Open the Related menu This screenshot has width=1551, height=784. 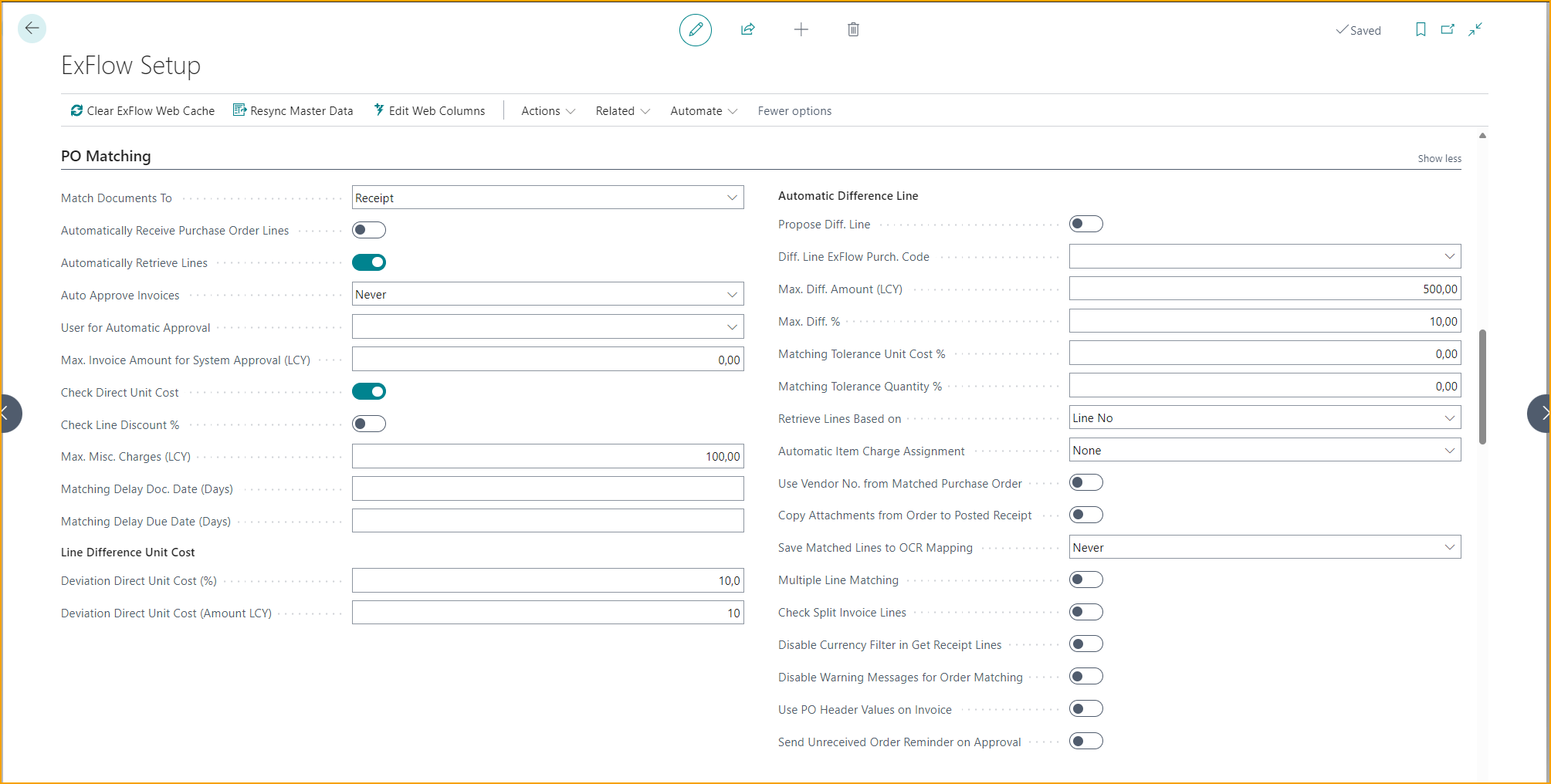click(x=622, y=110)
